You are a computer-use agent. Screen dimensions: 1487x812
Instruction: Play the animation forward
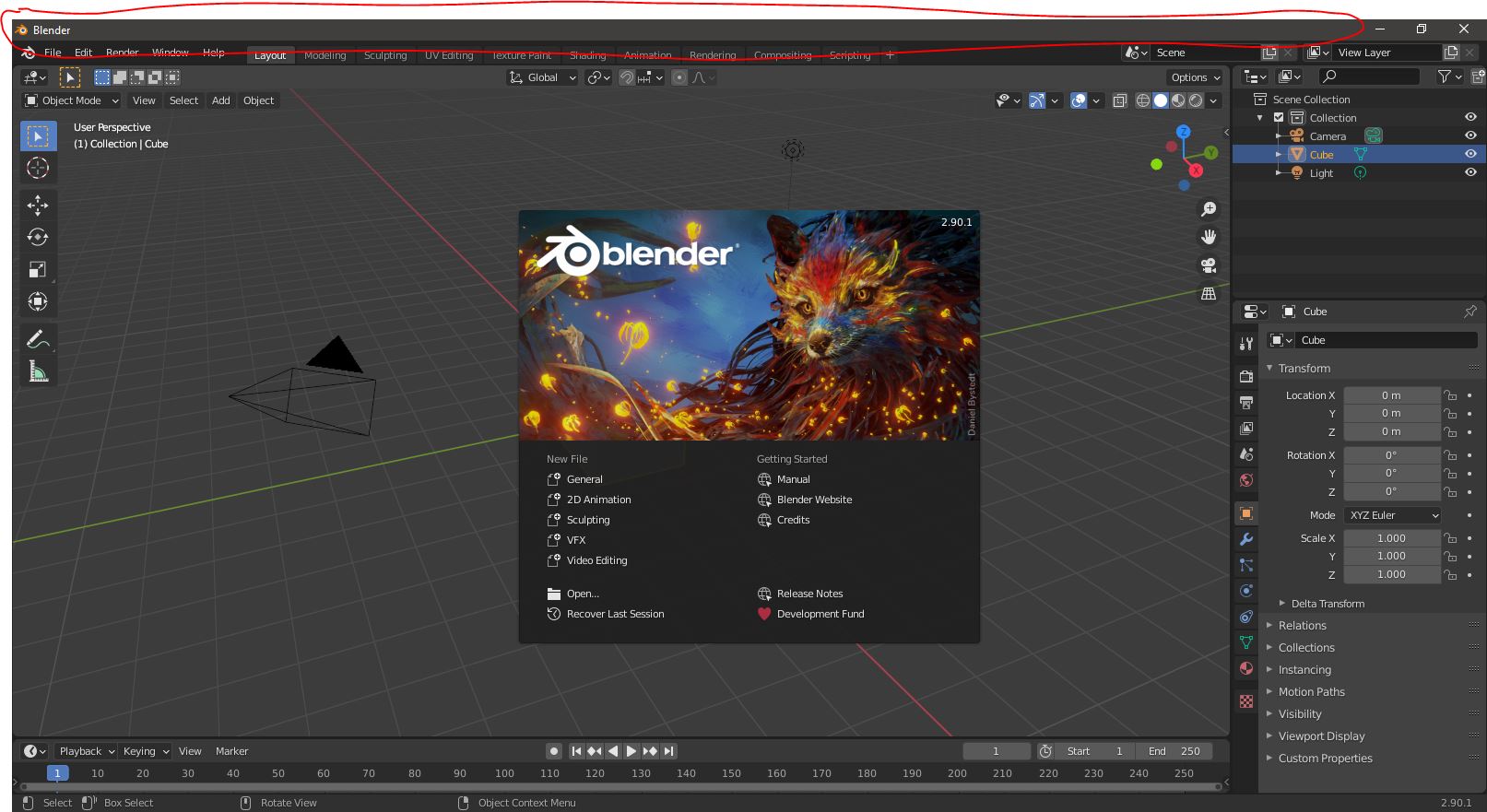coord(631,751)
